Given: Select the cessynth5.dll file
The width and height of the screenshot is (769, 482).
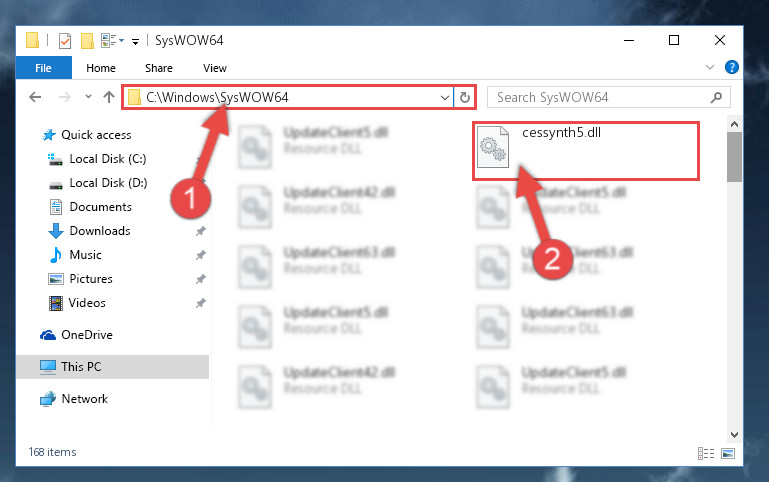Looking at the screenshot, I should [586, 151].
